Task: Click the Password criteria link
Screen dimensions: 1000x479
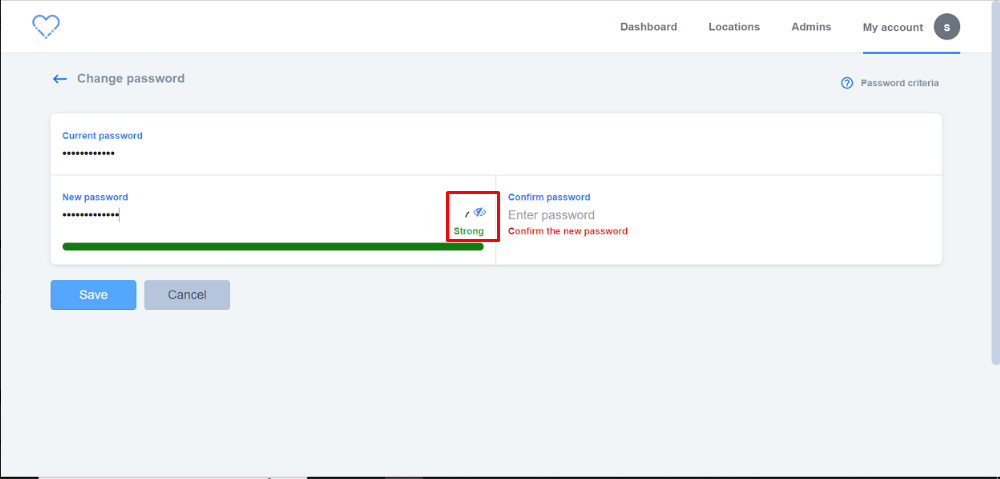Action: click(x=899, y=83)
